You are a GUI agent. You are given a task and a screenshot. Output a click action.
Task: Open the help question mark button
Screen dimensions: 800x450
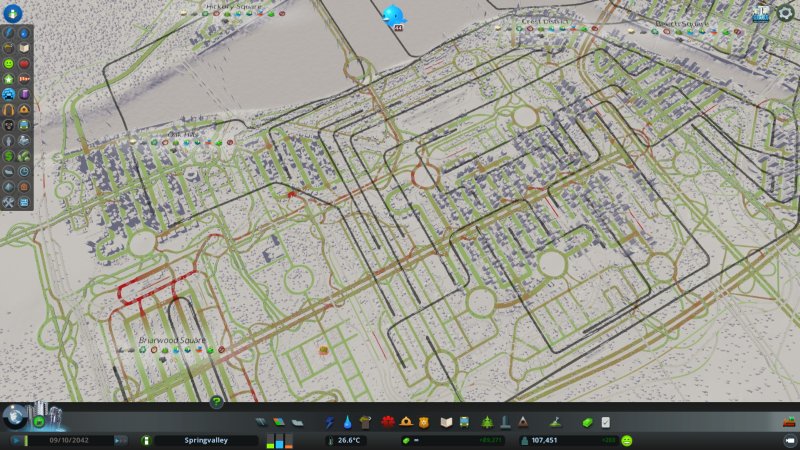pos(216,402)
